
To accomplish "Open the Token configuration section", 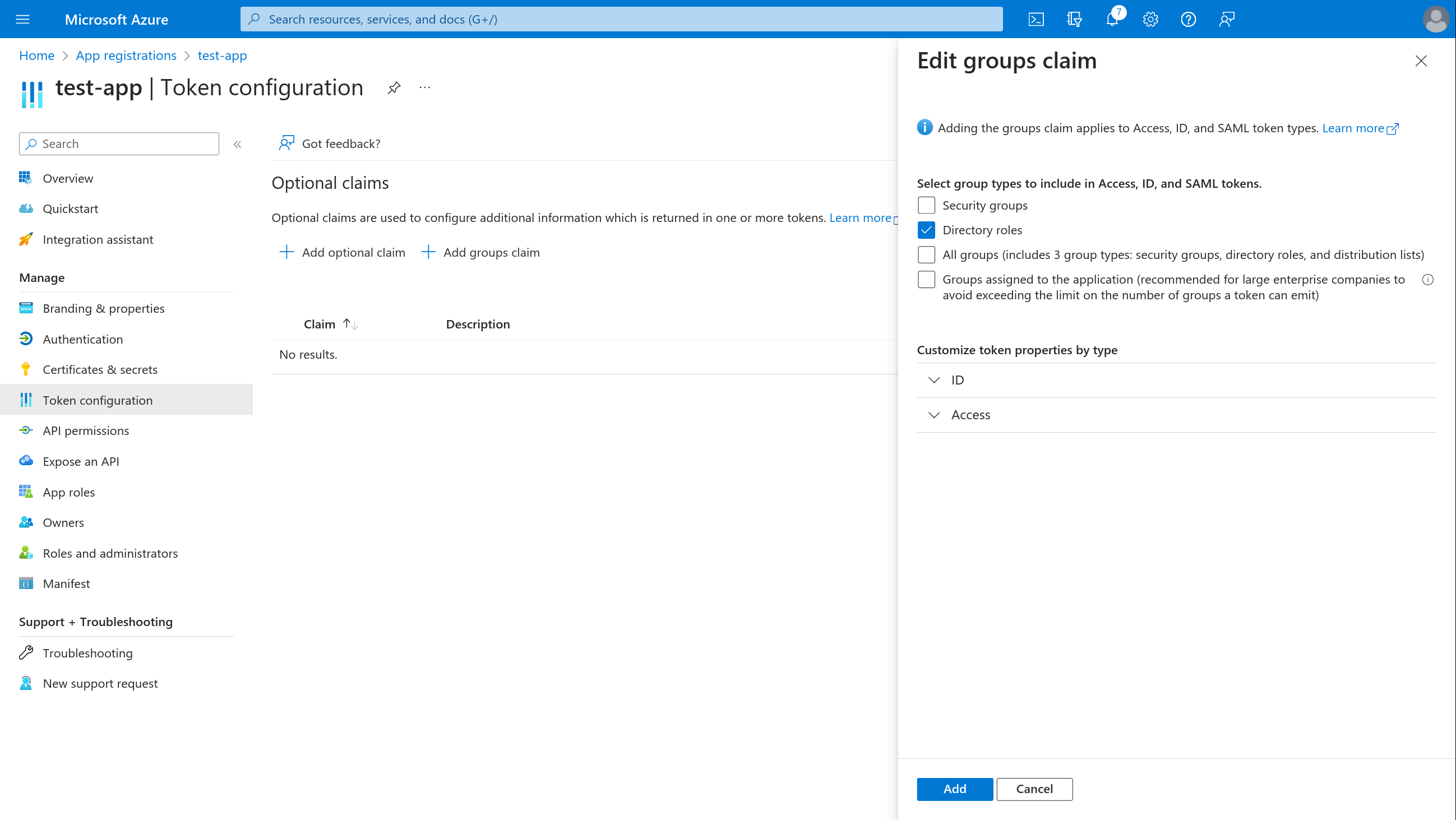I will (x=96, y=400).
